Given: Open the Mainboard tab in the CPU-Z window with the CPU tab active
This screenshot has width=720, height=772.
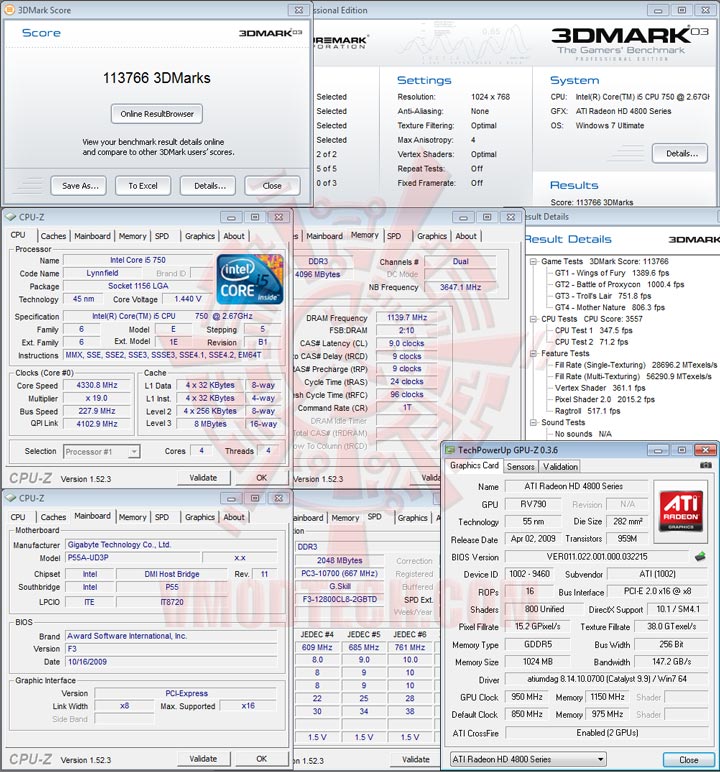Looking at the screenshot, I should pos(92,236).
